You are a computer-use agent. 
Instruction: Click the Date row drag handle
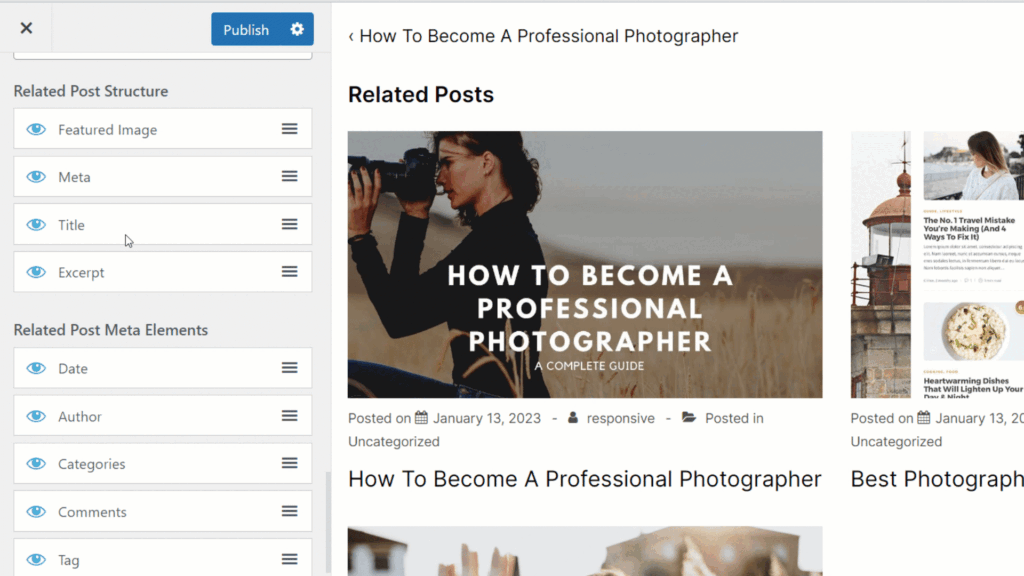pyautogui.click(x=289, y=368)
